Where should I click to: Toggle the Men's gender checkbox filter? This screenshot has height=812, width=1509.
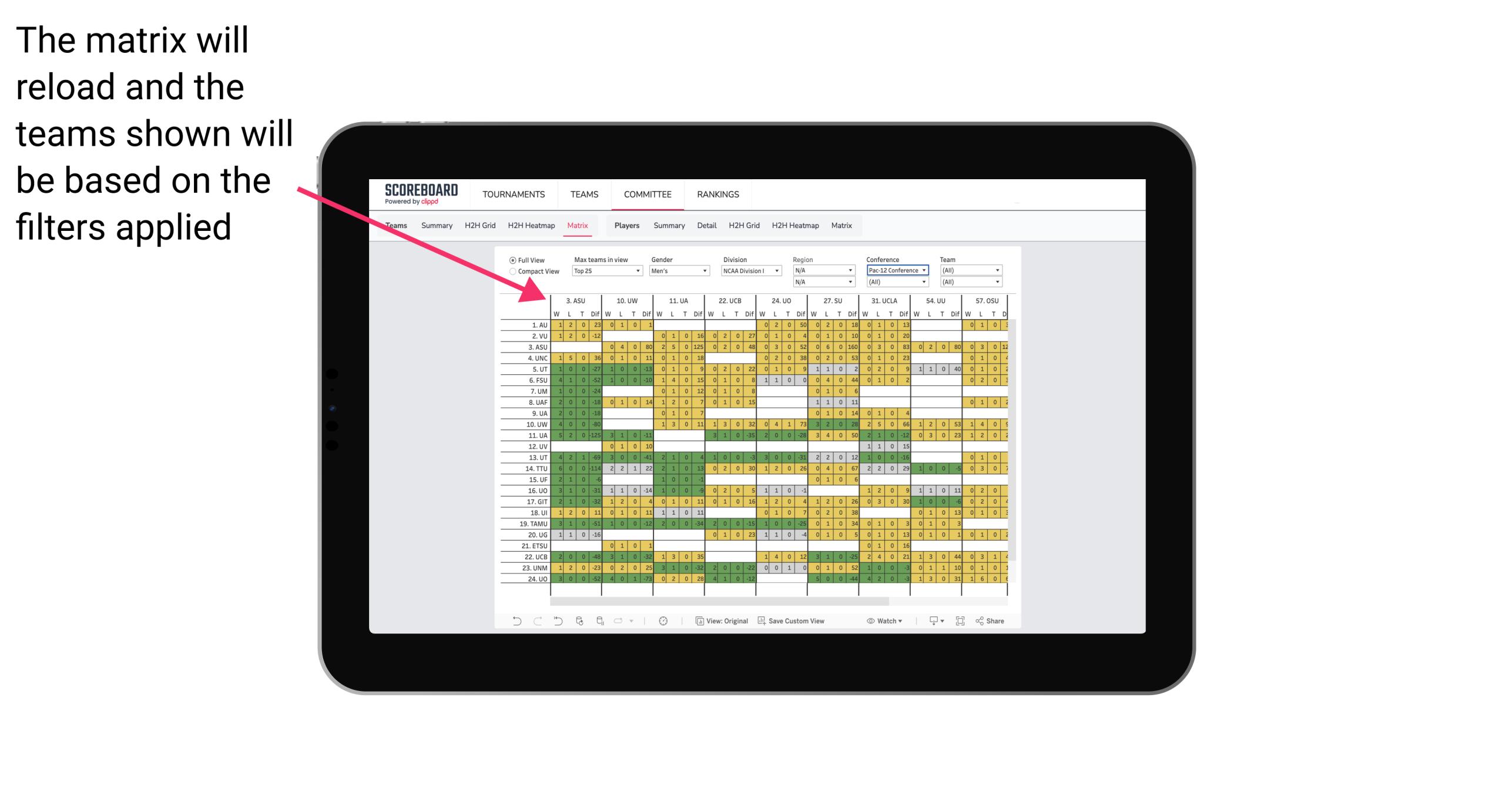click(x=680, y=270)
